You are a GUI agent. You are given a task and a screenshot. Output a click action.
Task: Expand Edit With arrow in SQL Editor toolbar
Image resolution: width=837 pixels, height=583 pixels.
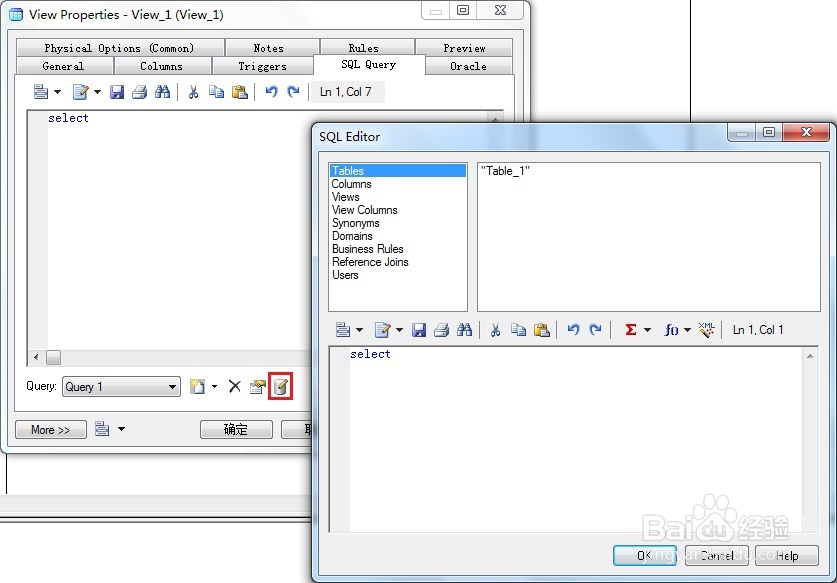pos(399,330)
